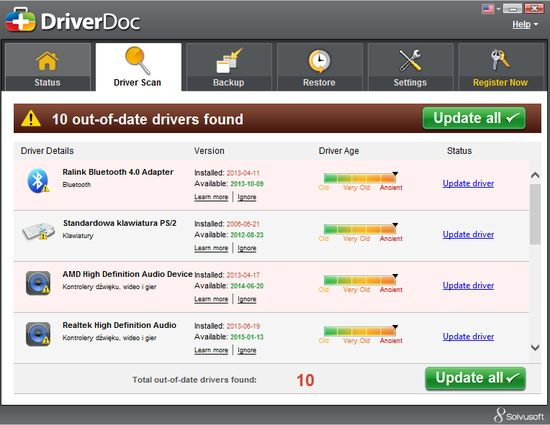Click the DriverDoc logo icon
550x425 pixels.
click(20, 20)
